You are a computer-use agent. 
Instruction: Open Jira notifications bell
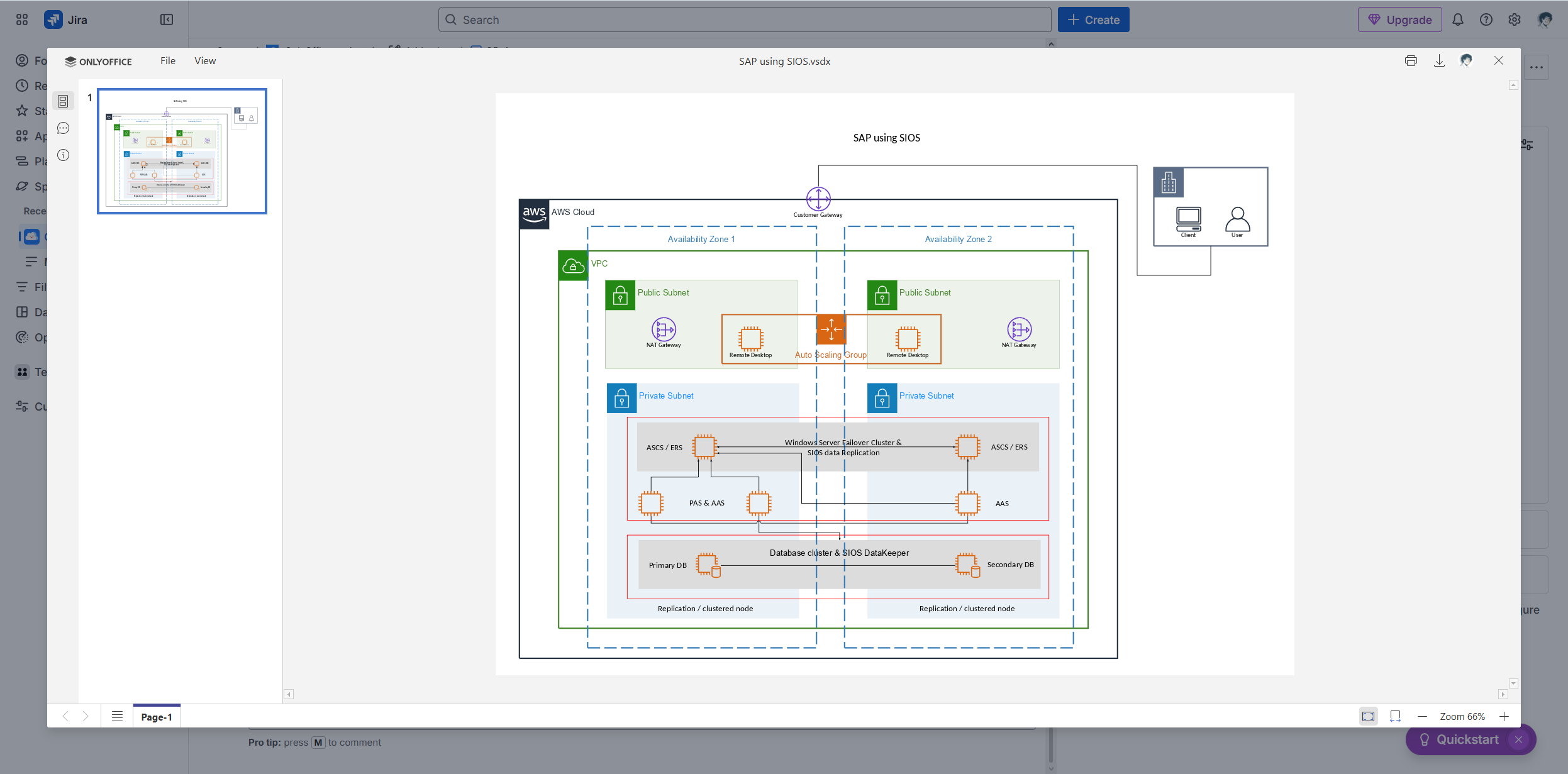point(1458,19)
